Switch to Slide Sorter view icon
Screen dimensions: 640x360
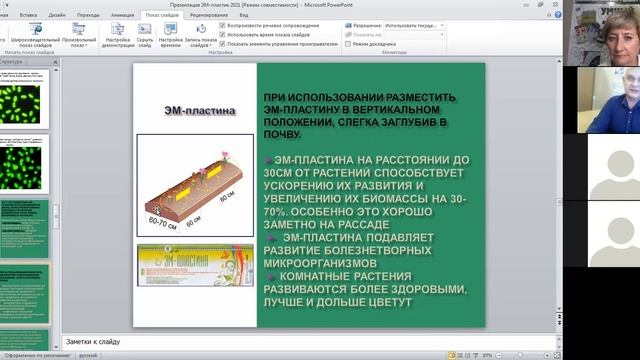460,356
